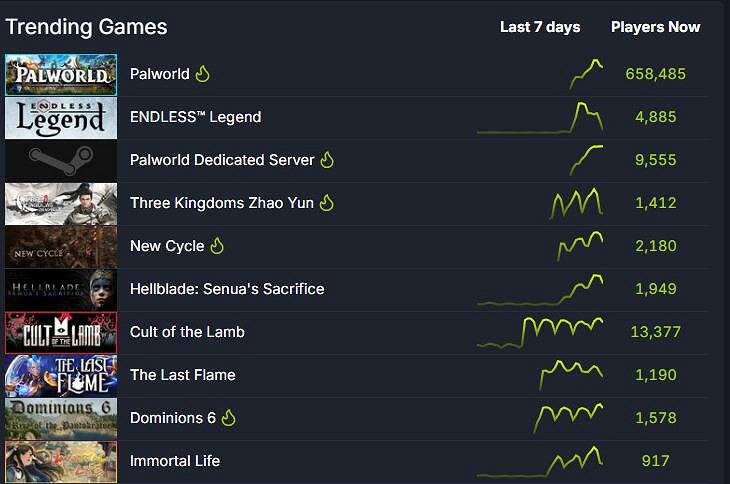Image resolution: width=730 pixels, height=484 pixels.
Task: Click the flame icon beside Three Kingdoms Zhao Yun
Action: (327, 203)
